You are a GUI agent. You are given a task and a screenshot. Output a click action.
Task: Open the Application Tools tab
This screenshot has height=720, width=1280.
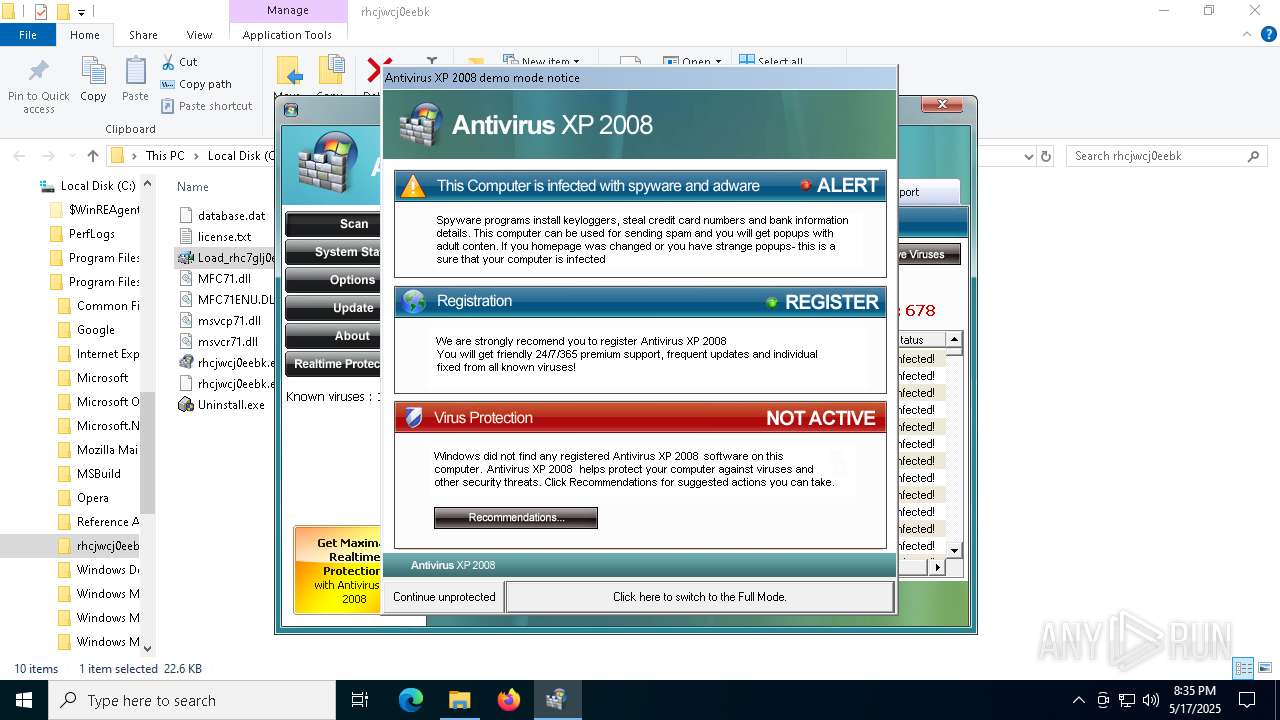[287, 35]
